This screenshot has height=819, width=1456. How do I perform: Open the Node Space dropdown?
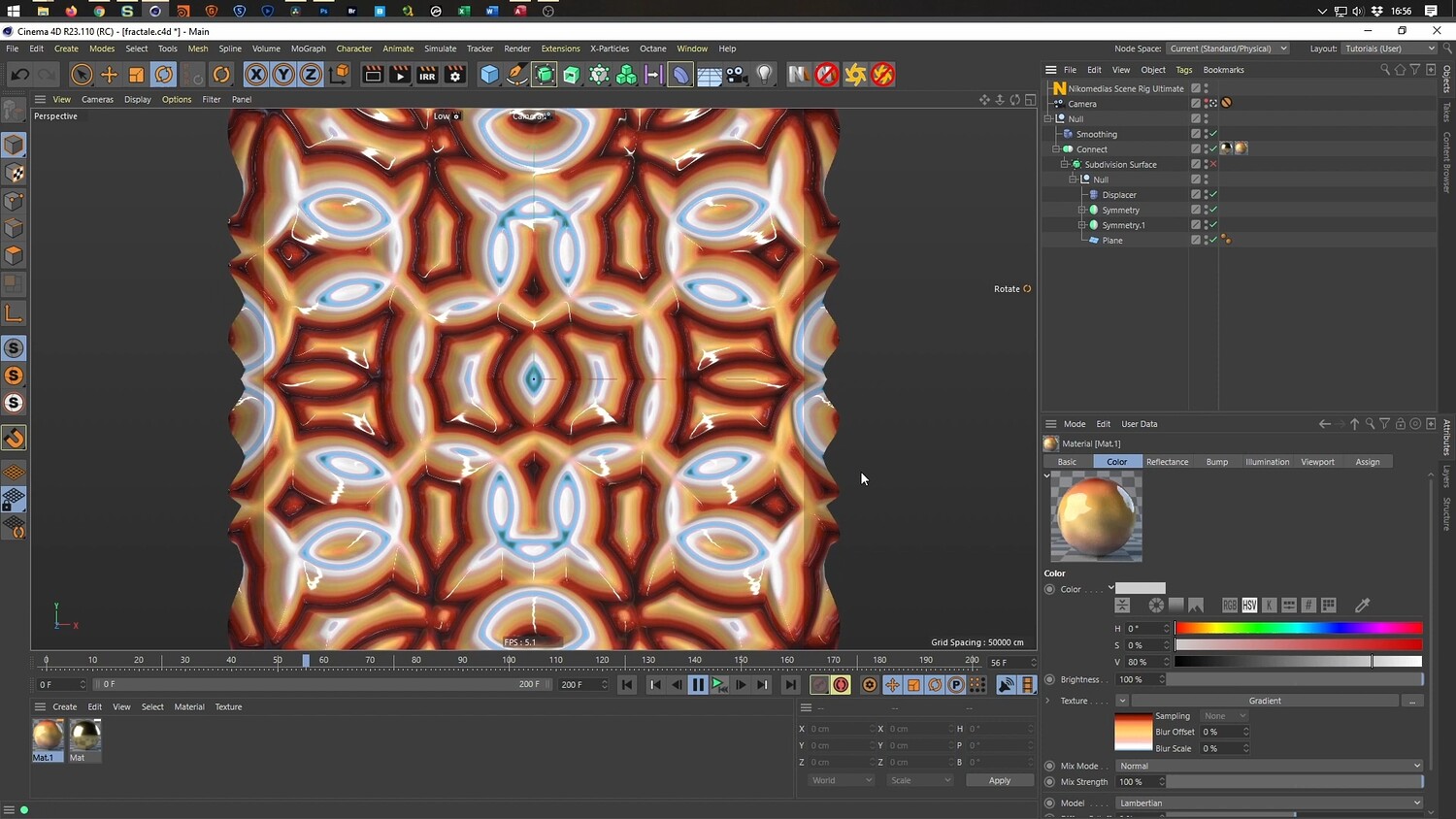(1228, 49)
